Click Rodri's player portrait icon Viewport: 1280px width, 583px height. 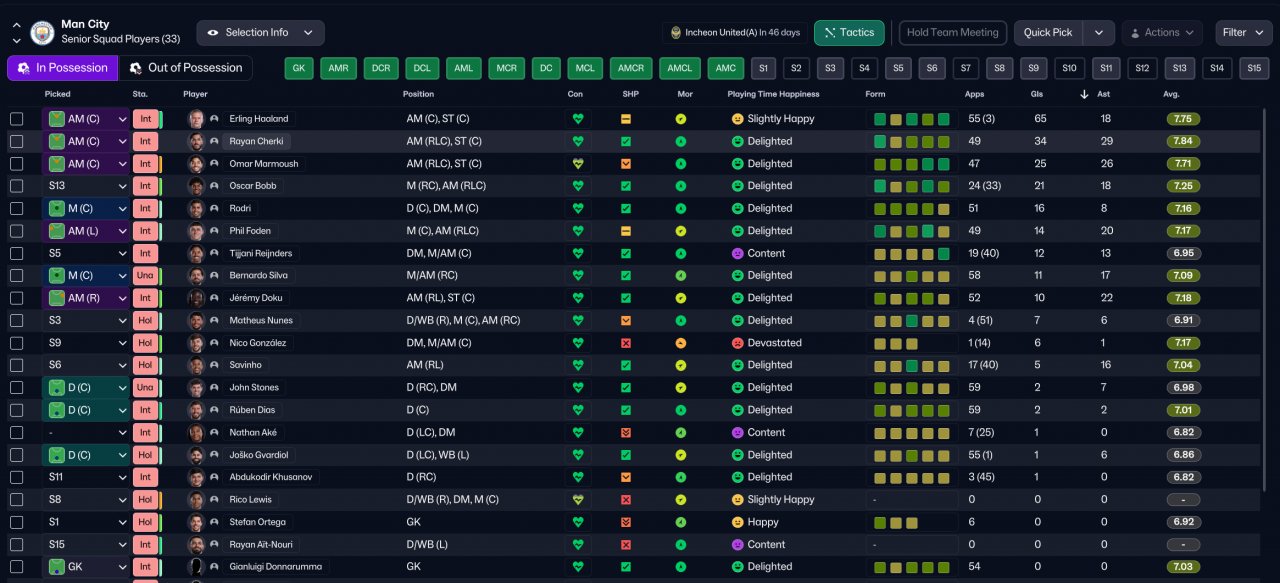pyautogui.click(x=197, y=209)
